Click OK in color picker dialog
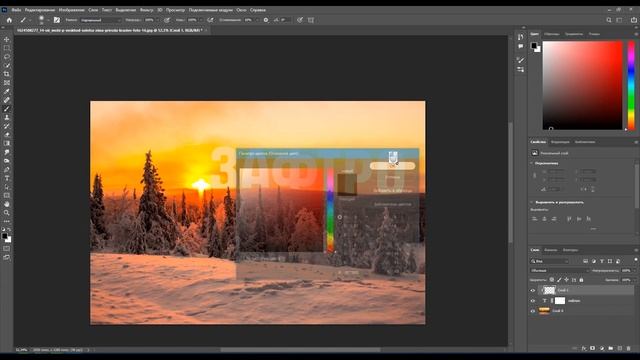This screenshot has height=360, width=640. [392, 166]
